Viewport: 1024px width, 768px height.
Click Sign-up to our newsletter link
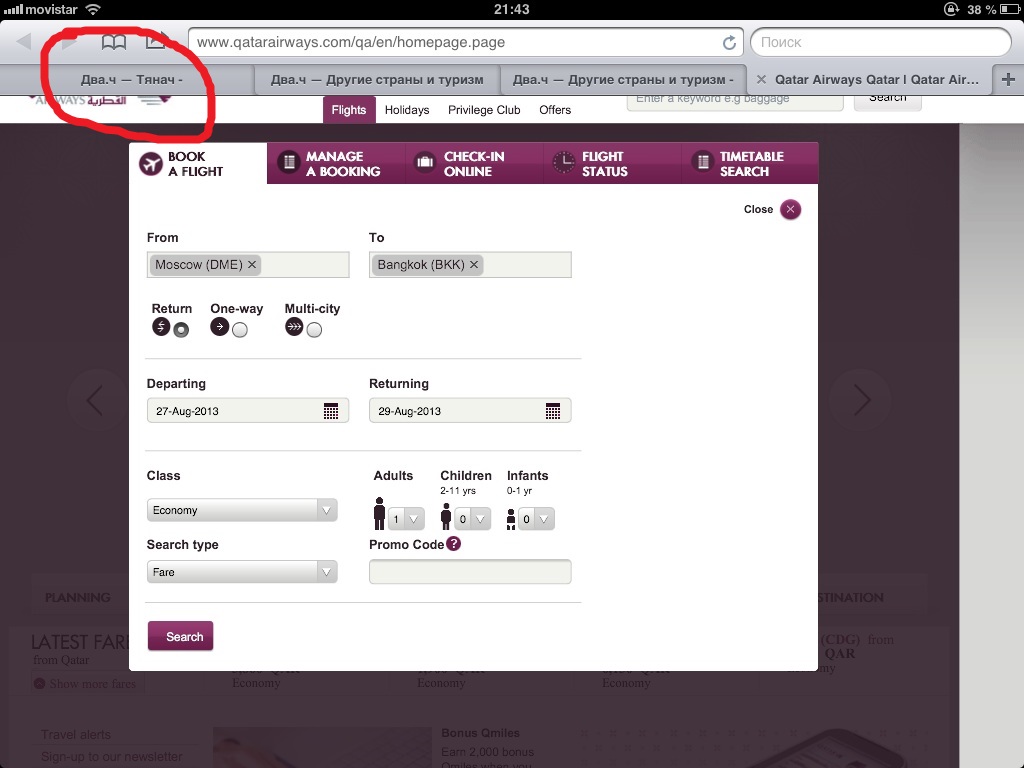pyautogui.click(x=112, y=756)
